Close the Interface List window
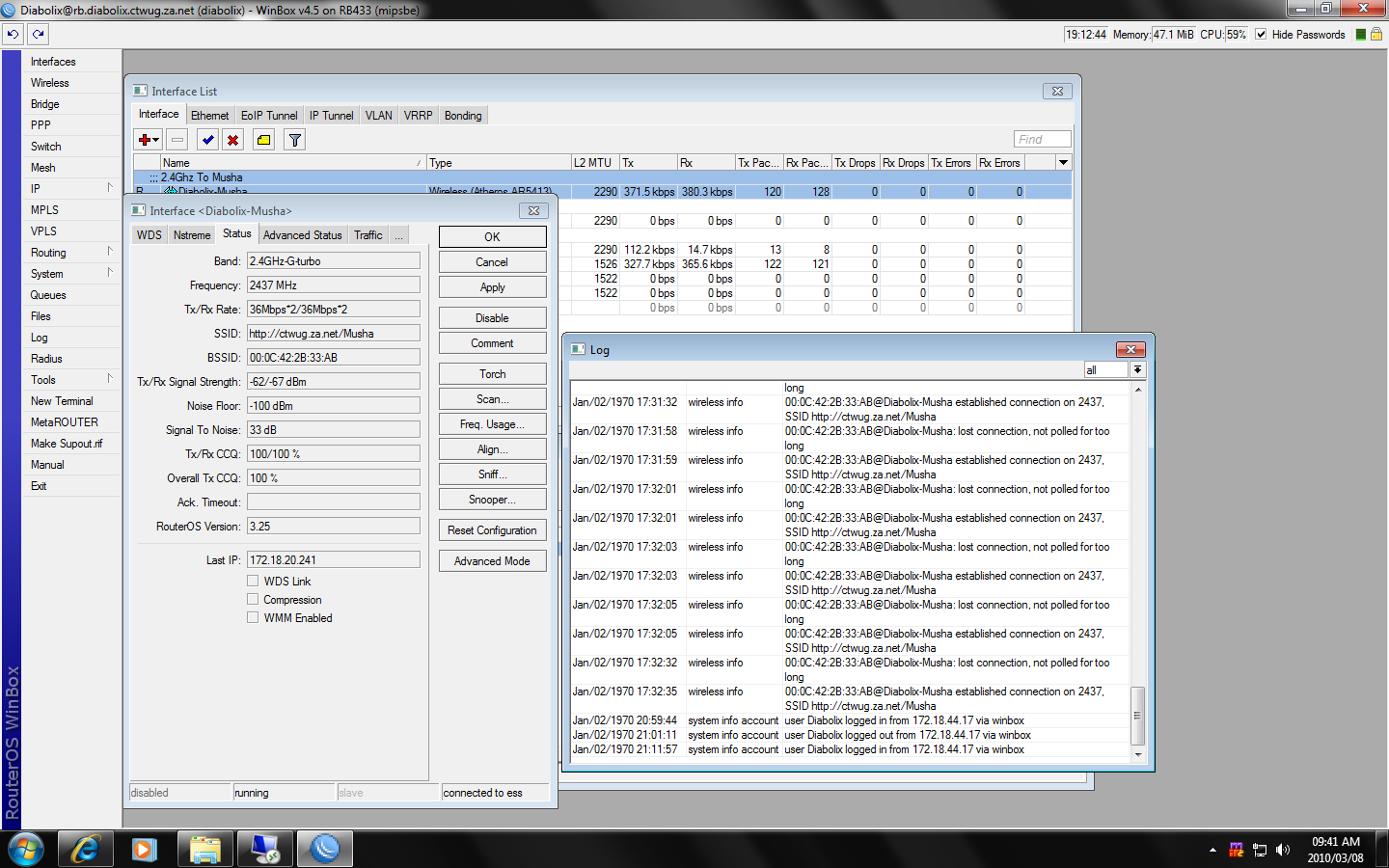 pyautogui.click(x=1057, y=91)
